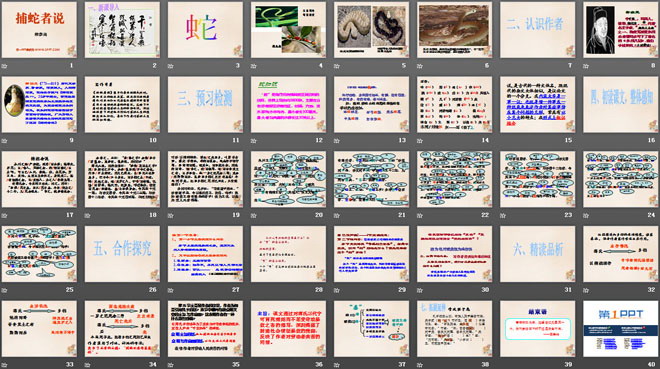Click the star icon under slide 33
Viewport: 660px width, 369px height.
click(x=4, y=364)
